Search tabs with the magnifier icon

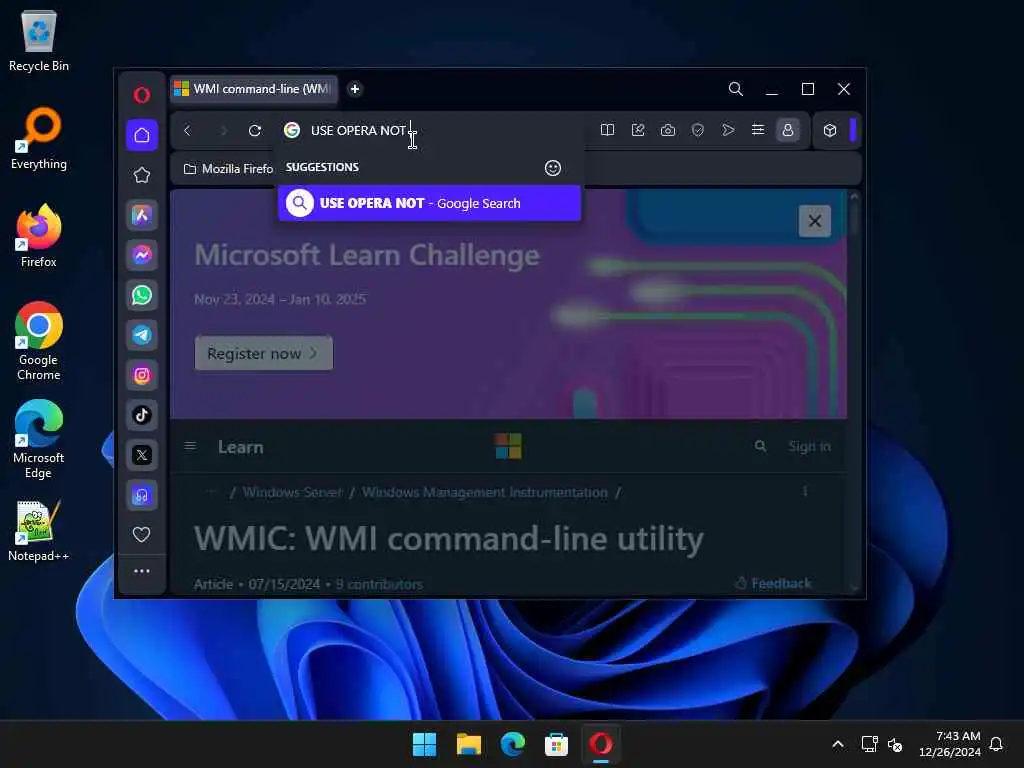(x=736, y=89)
